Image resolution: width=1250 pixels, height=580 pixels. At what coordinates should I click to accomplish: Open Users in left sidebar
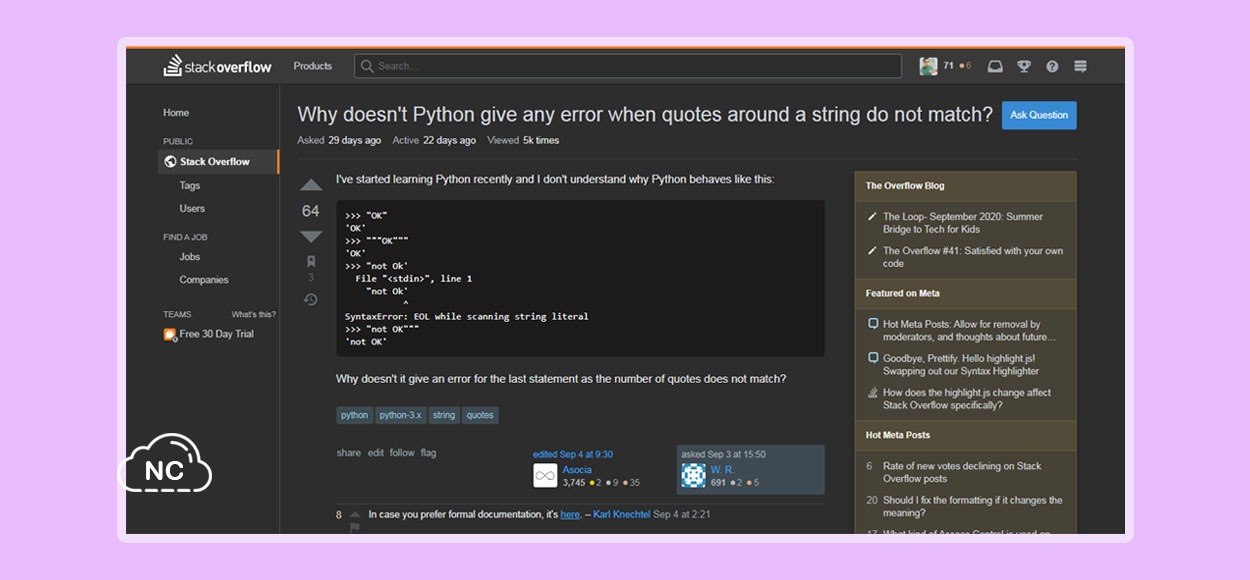(x=192, y=208)
